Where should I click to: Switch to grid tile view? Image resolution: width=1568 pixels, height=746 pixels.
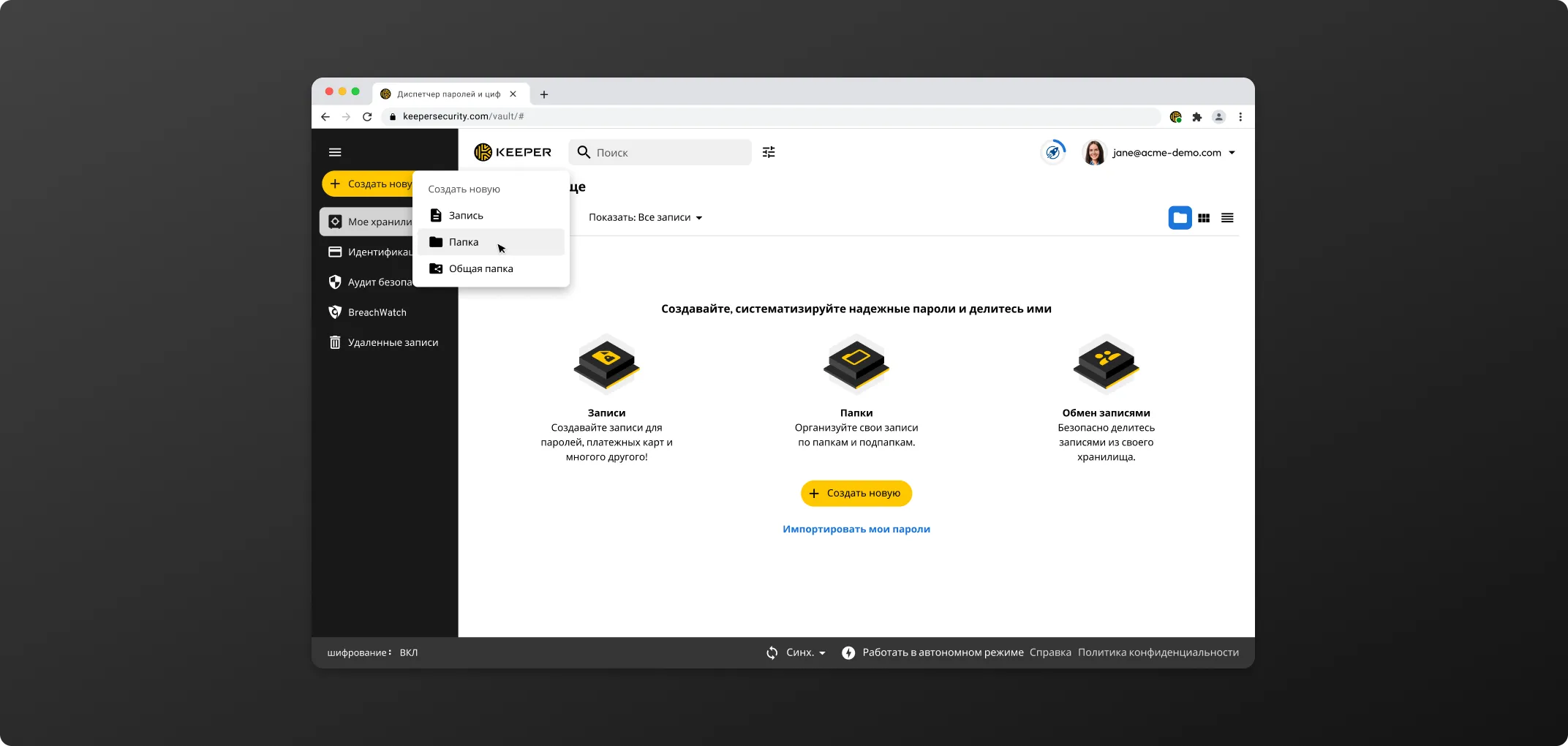(x=1204, y=218)
